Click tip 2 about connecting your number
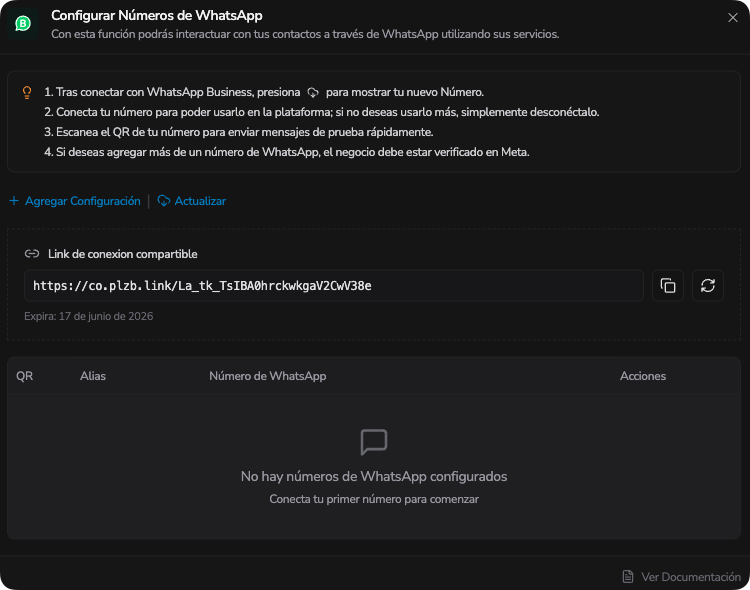750x590 pixels. (321, 112)
